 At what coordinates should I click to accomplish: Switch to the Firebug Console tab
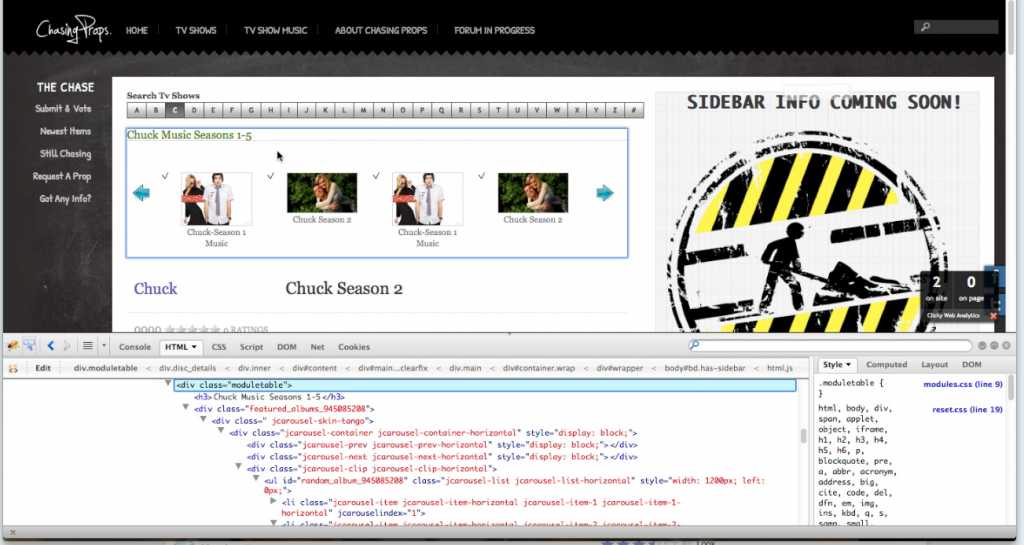(135, 347)
